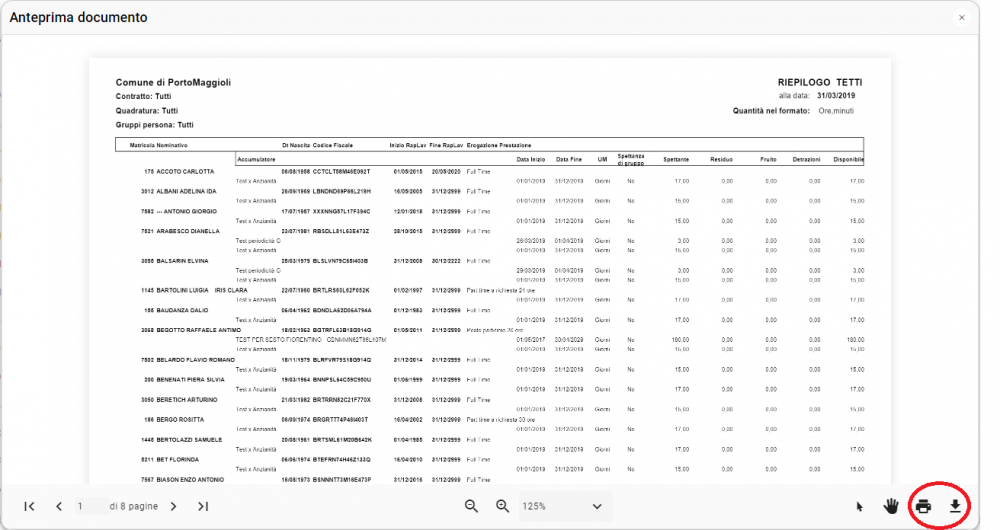This screenshot has height=530, width=1000.
Task: Go to the first page
Action: point(29,506)
